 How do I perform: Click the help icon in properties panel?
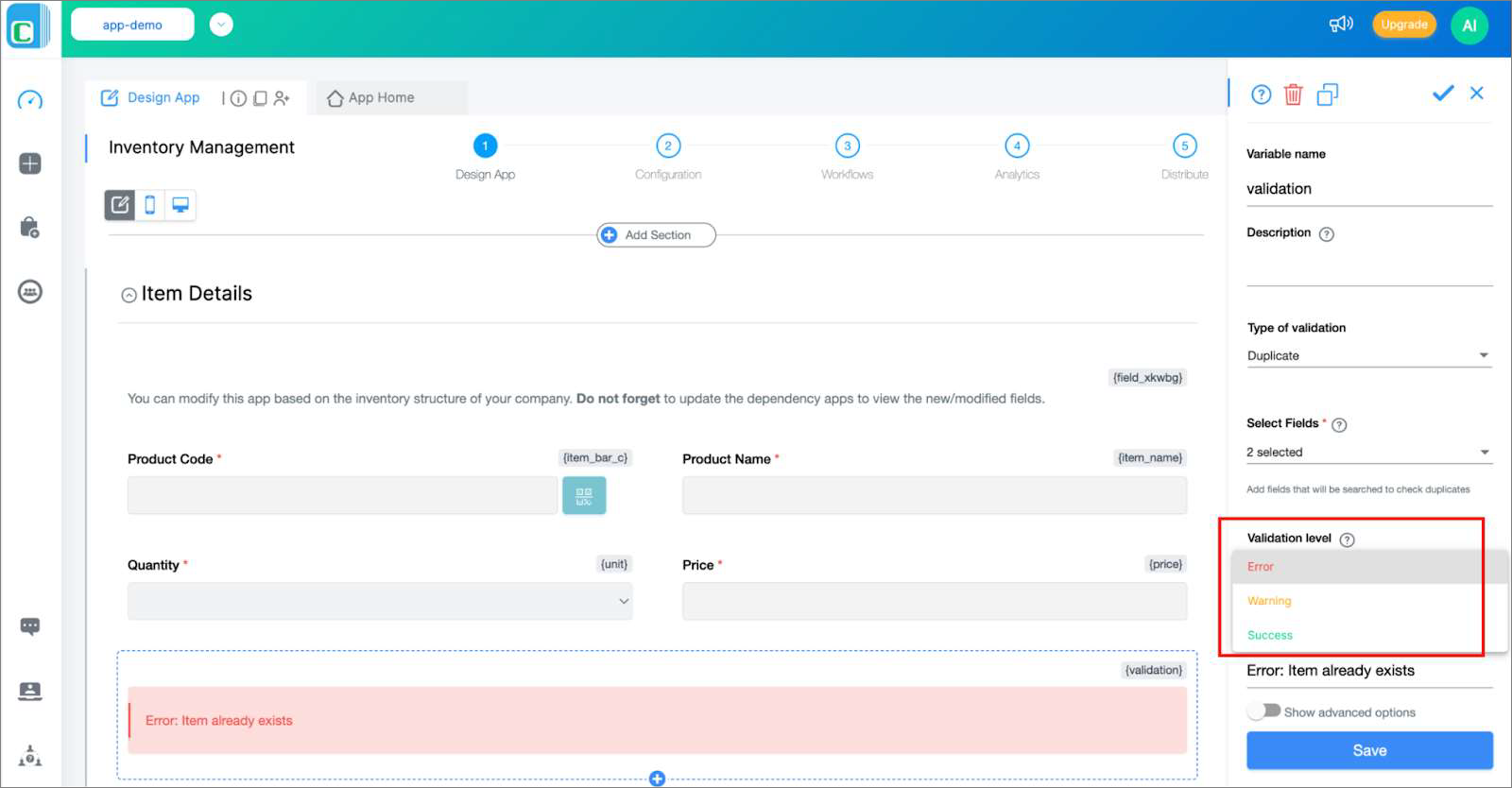1261,94
